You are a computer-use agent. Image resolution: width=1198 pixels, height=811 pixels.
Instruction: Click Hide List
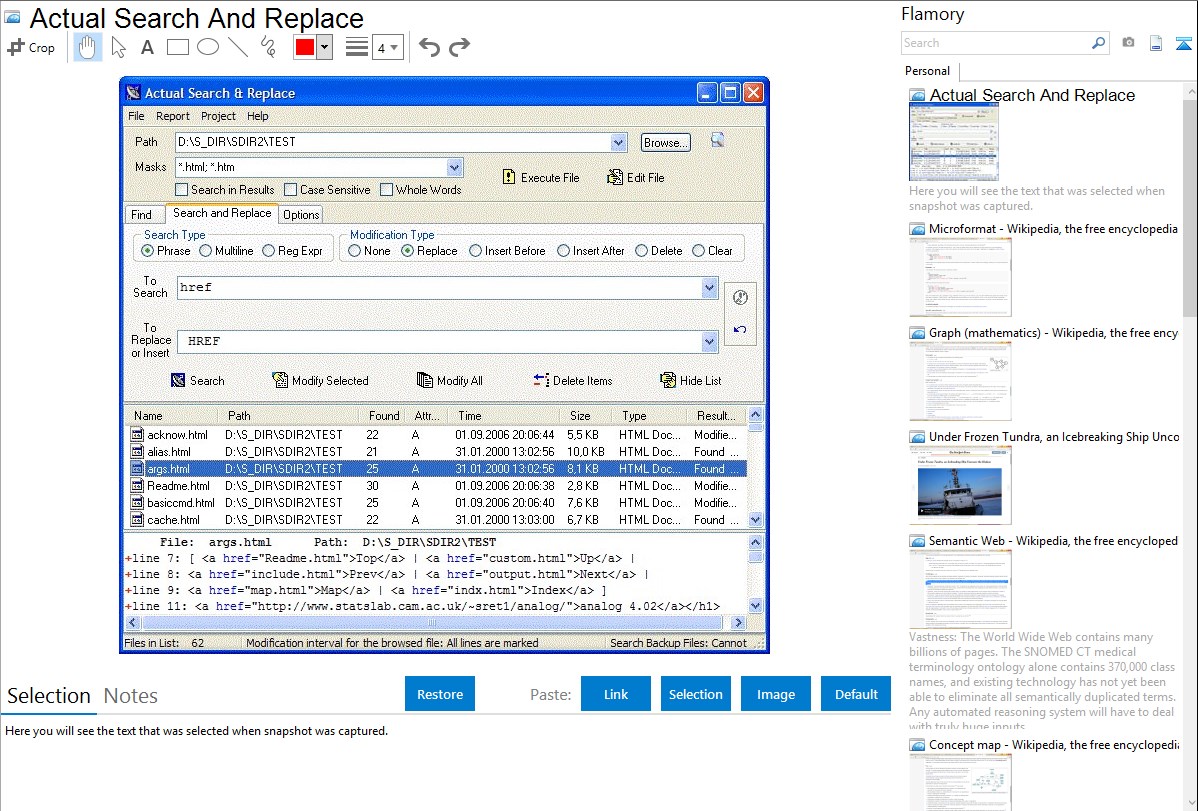(691, 381)
